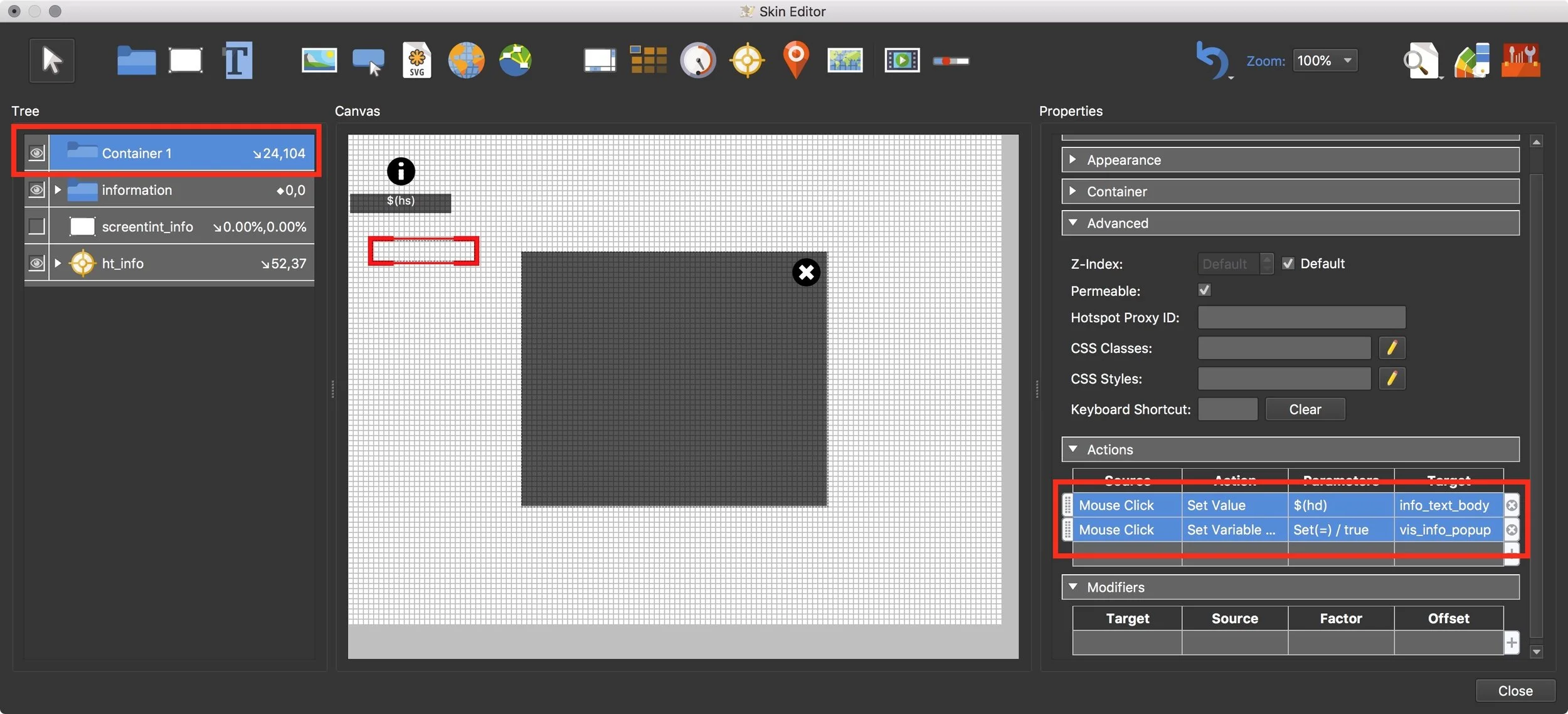Click the CSS Classes input field
The width and height of the screenshot is (1568, 714).
(1284, 348)
